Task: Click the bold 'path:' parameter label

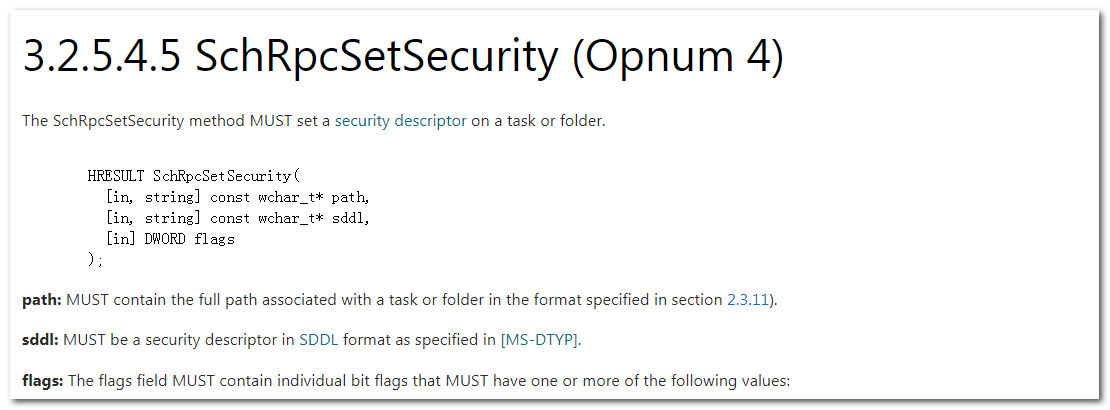Action: point(42,300)
